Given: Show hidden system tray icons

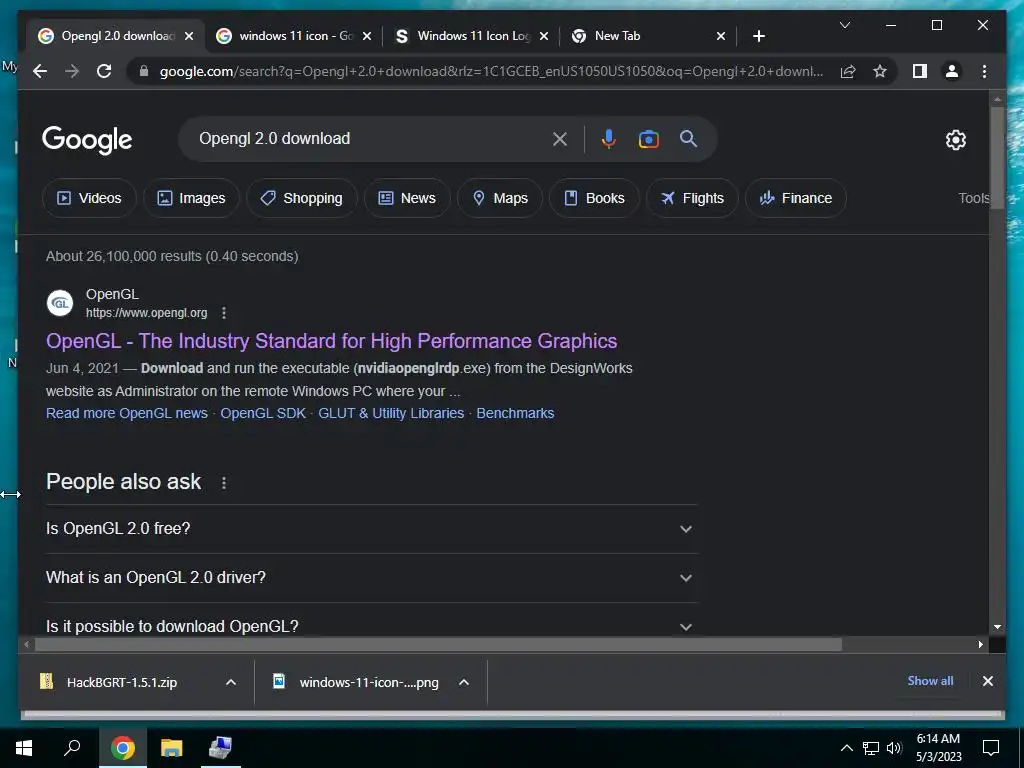Looking at the screenshot, I should point(846,748).
